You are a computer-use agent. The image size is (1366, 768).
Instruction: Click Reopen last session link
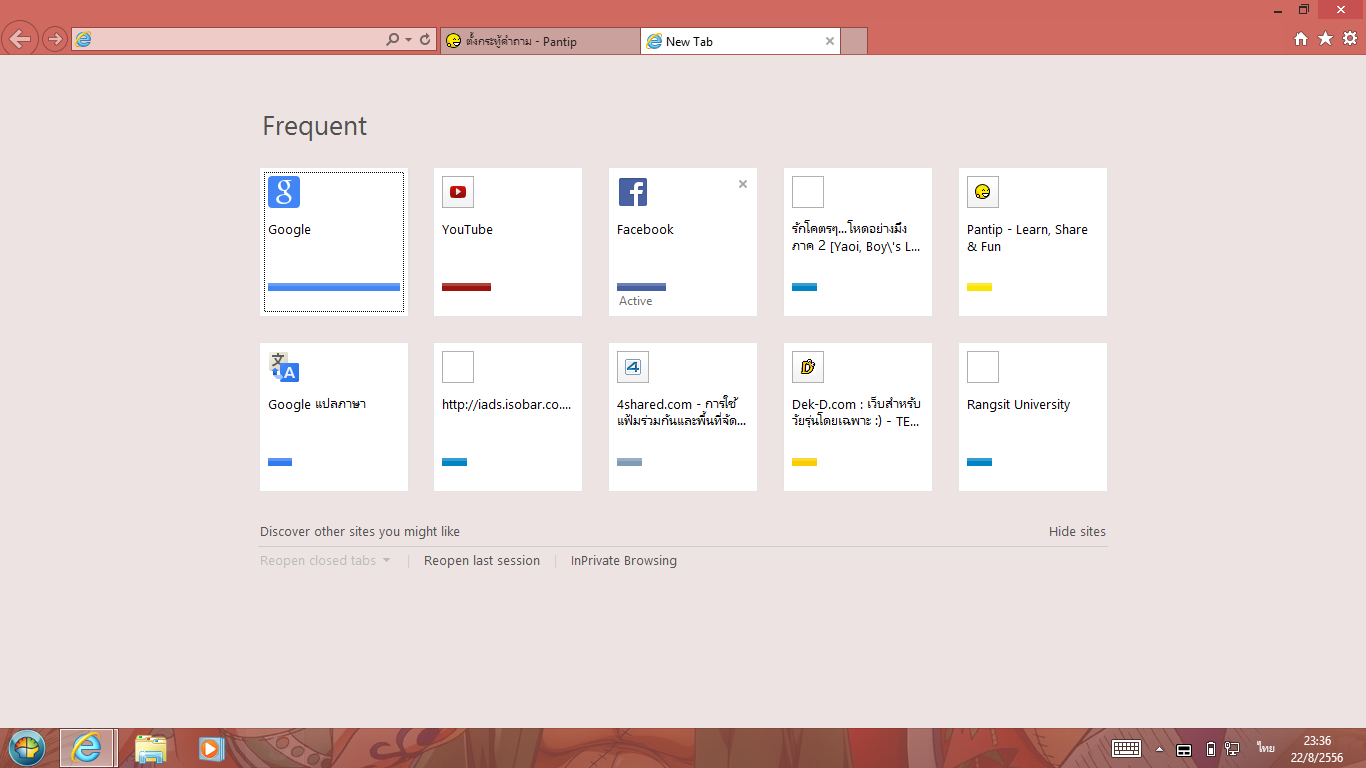point(482,561)
